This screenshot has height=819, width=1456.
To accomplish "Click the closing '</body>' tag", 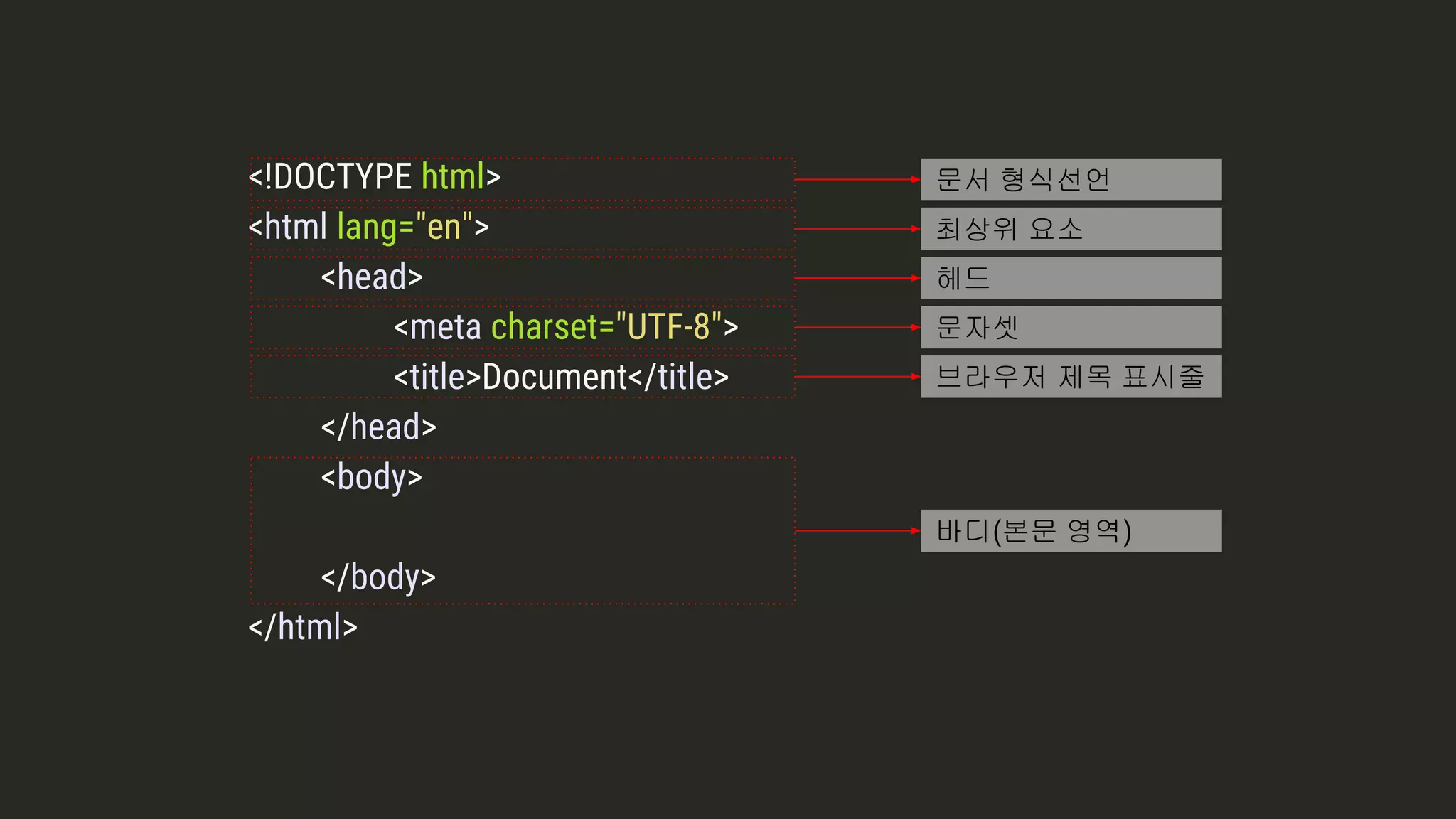I will pos(378,577).
